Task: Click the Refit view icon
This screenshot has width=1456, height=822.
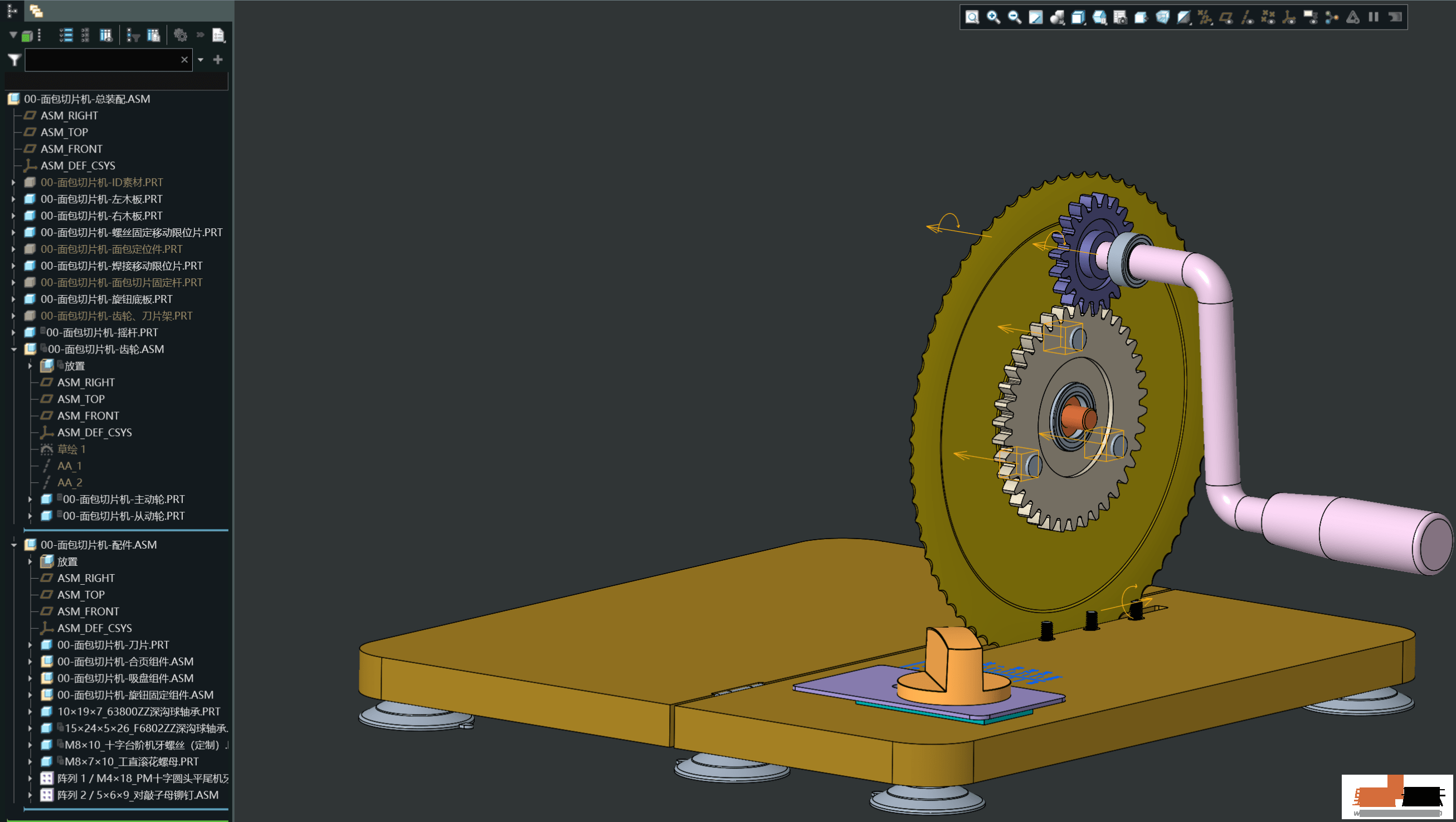Action: click(x=972, y=17)
